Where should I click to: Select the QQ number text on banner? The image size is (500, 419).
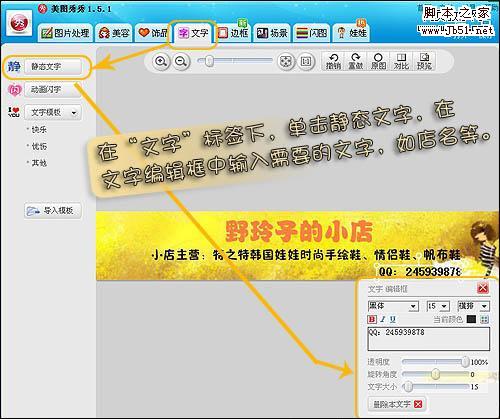click(x=420, y=272)
